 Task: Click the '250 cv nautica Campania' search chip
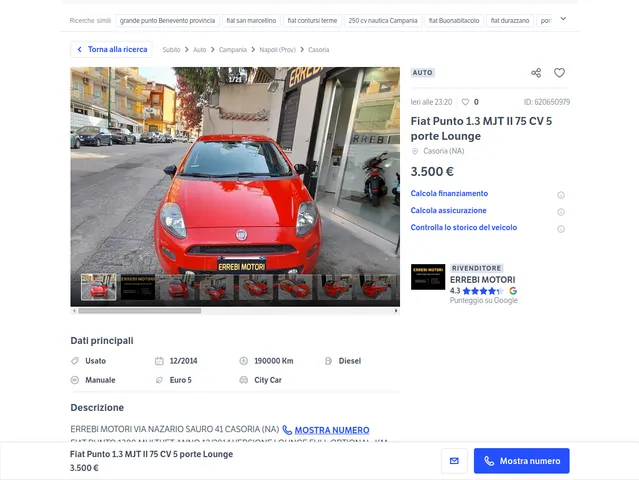click(384, 20)
